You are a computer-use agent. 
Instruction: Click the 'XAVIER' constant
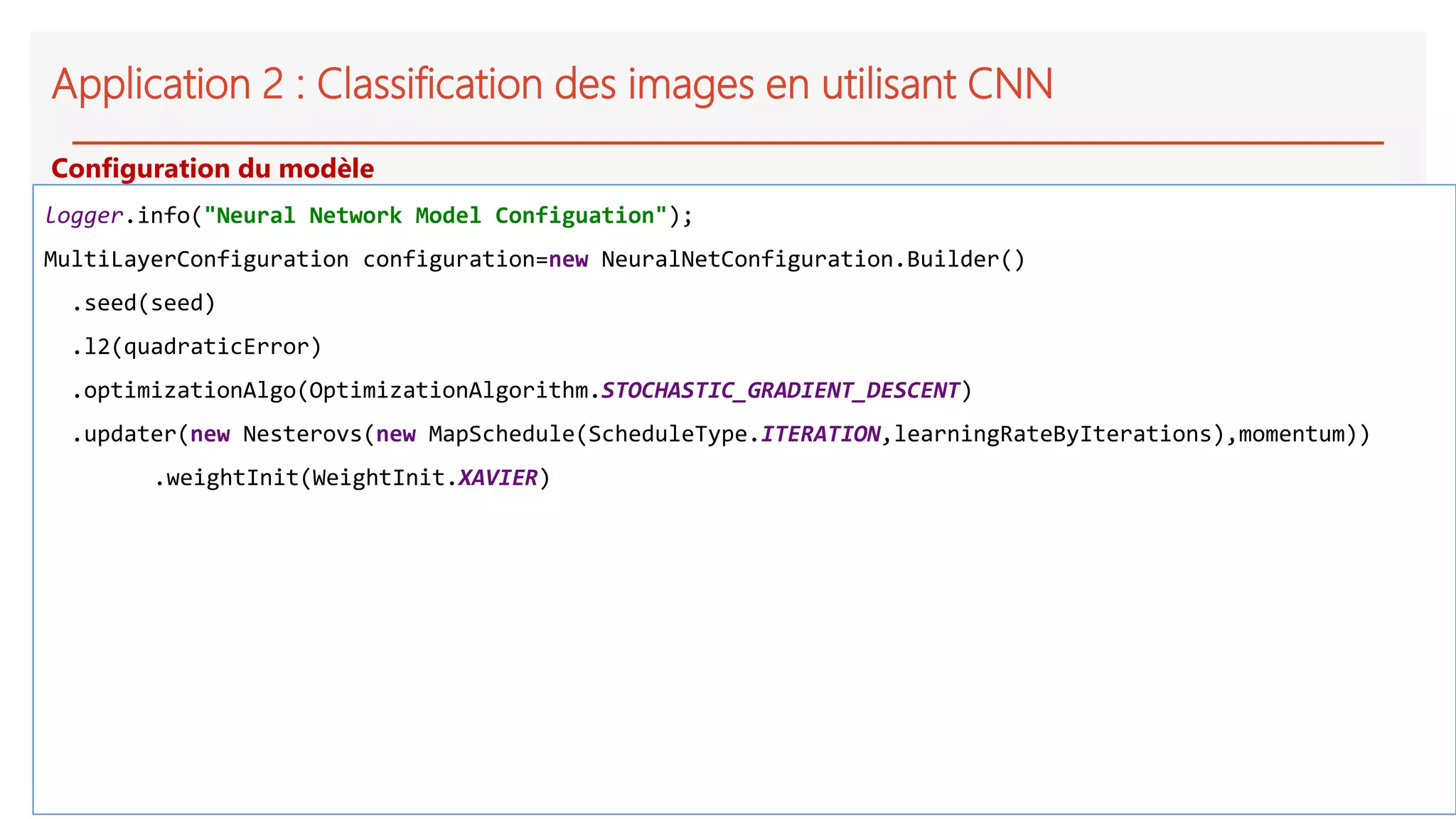tap(498, 478)
